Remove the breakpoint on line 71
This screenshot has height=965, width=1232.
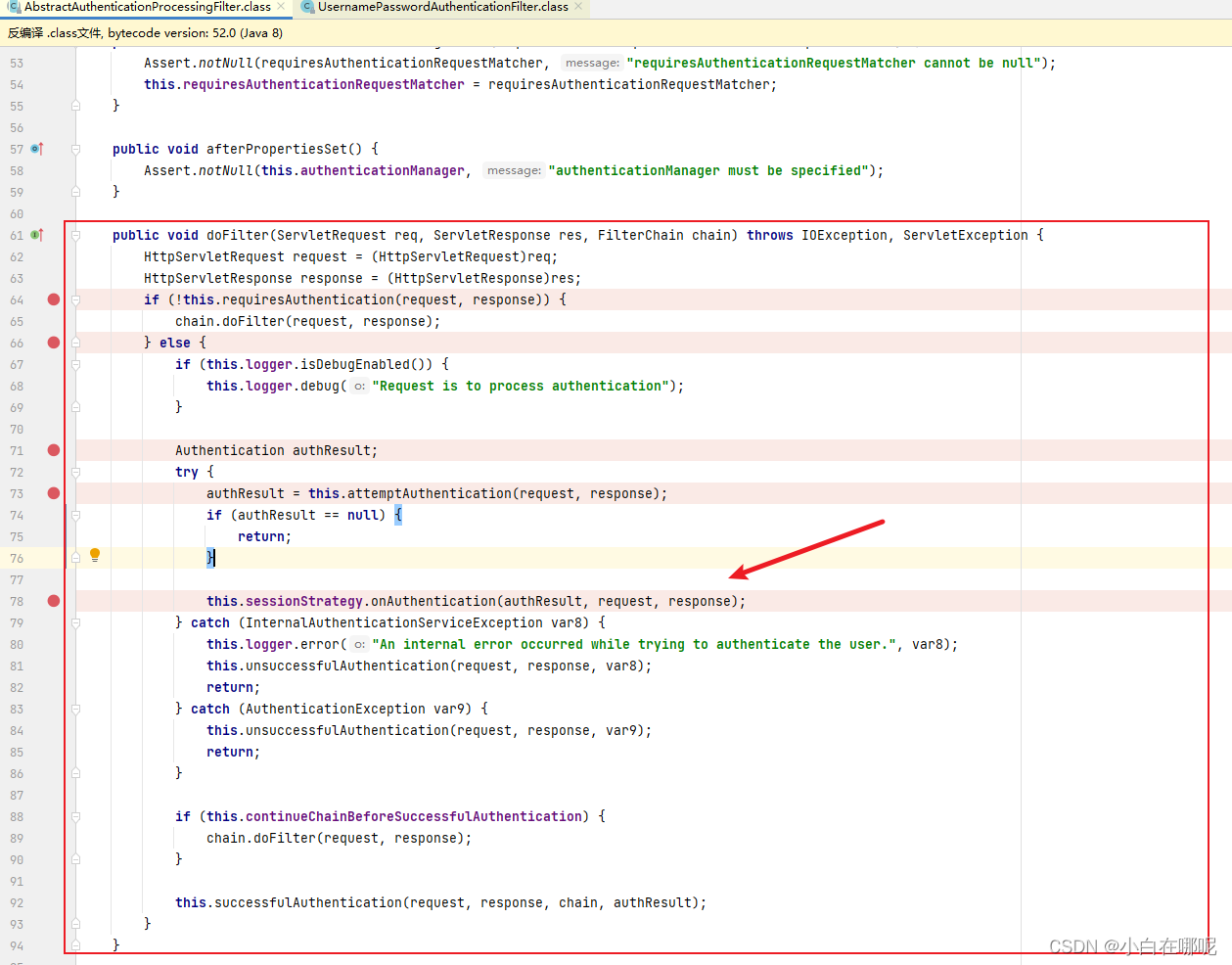pos(54,450)
